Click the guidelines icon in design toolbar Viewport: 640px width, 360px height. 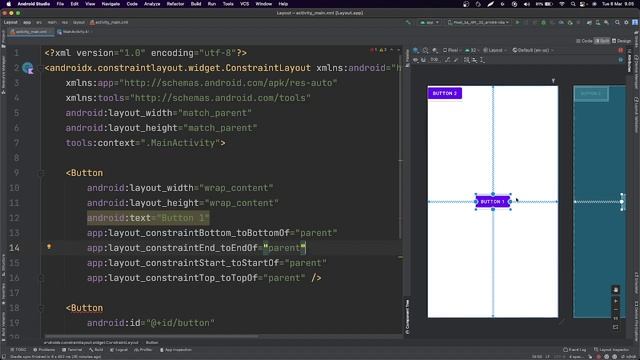[482, 60]
